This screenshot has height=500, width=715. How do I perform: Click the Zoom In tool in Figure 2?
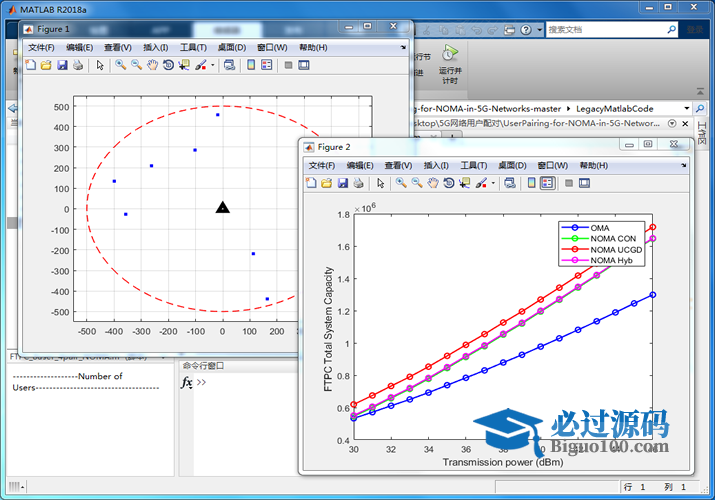click(400, 183)
